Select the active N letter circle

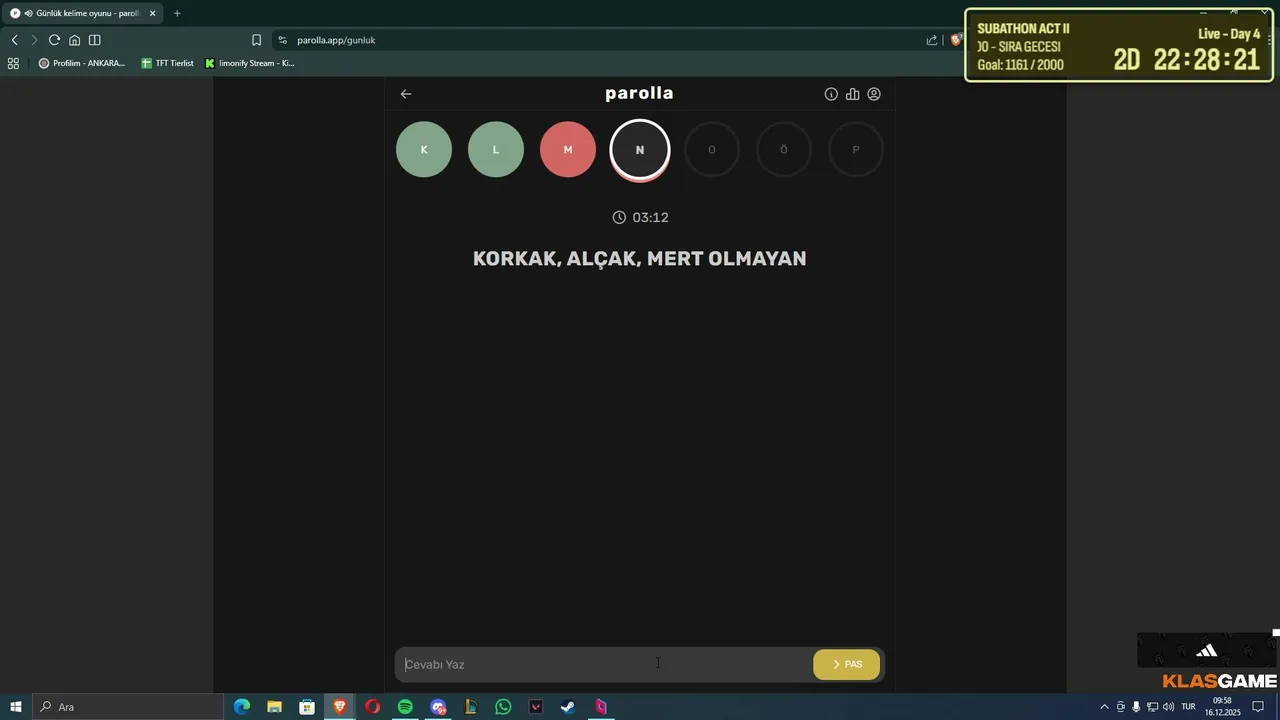[x=640, y=149]
